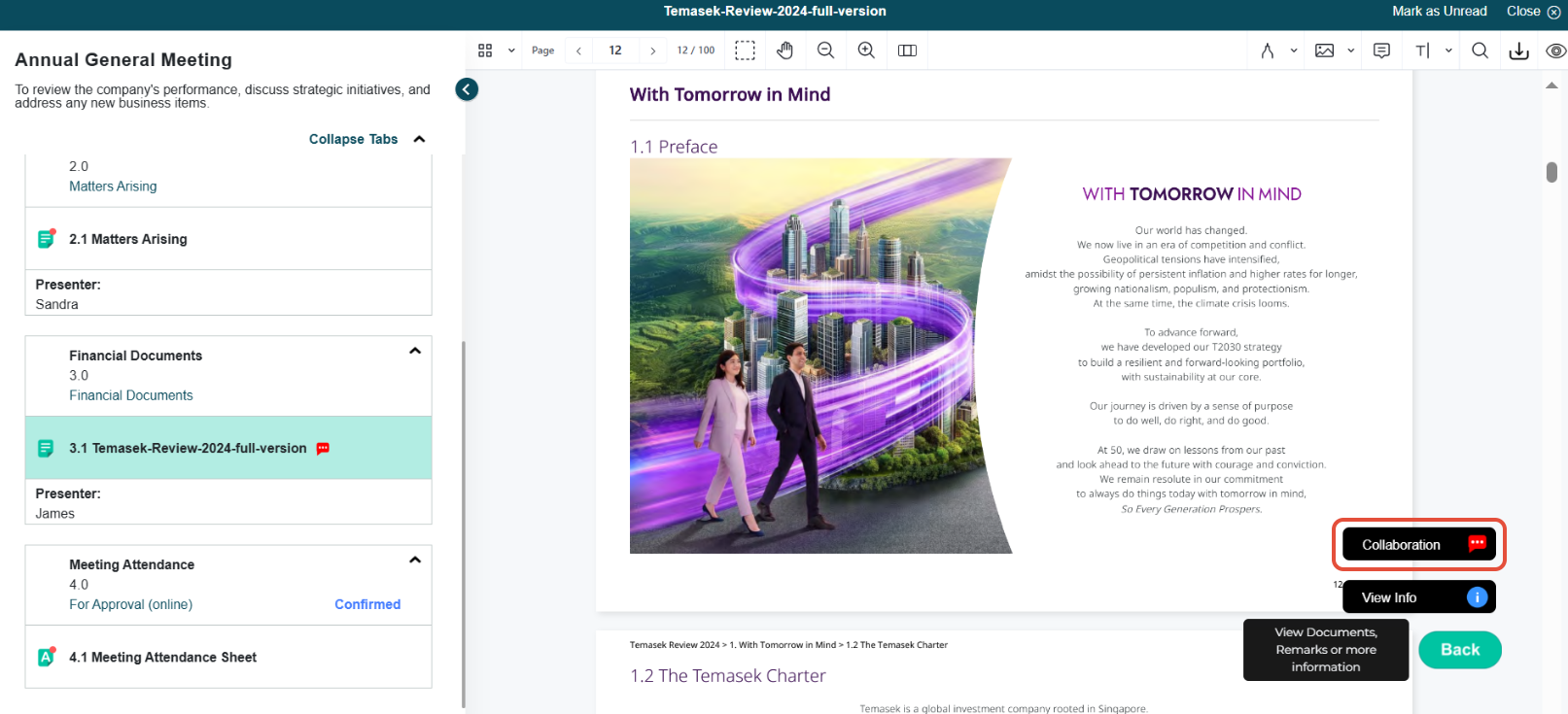Expand the view mode dropdown arrow
The width and height of the screenshot is (1568, 714).
pyautogui.click(x=511, y=51)
